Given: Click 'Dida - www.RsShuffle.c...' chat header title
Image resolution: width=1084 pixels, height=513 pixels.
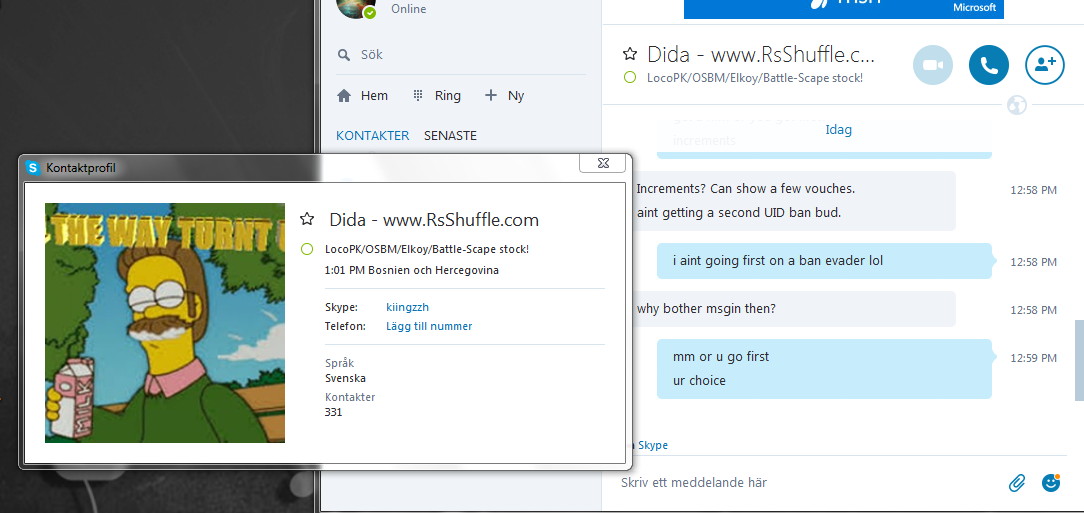Looking at the screenshot, I should pos(761,54).
